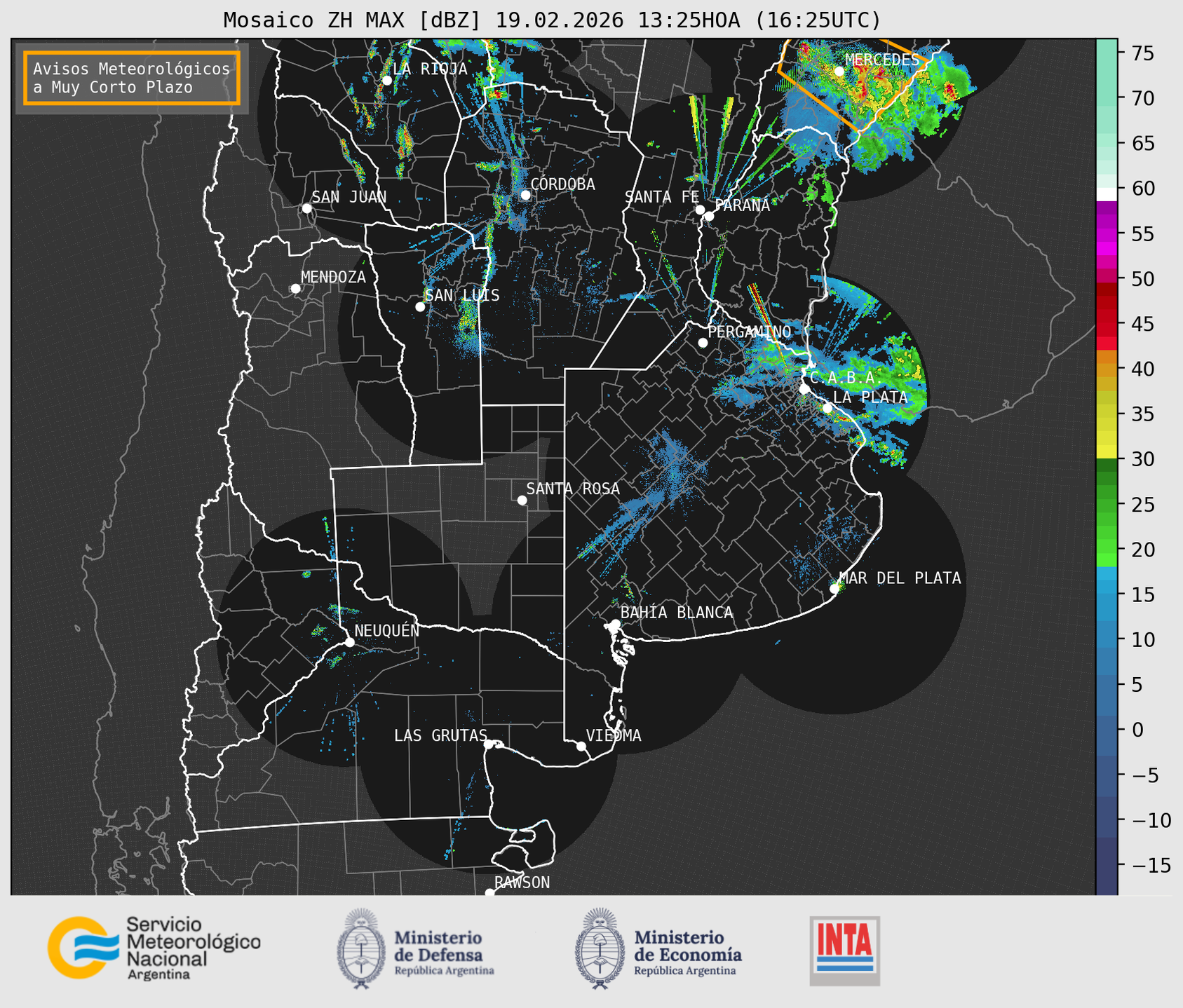
Task: Click the Viedma city marker dot
Action: pyautogui.click(x=581, y=746)
